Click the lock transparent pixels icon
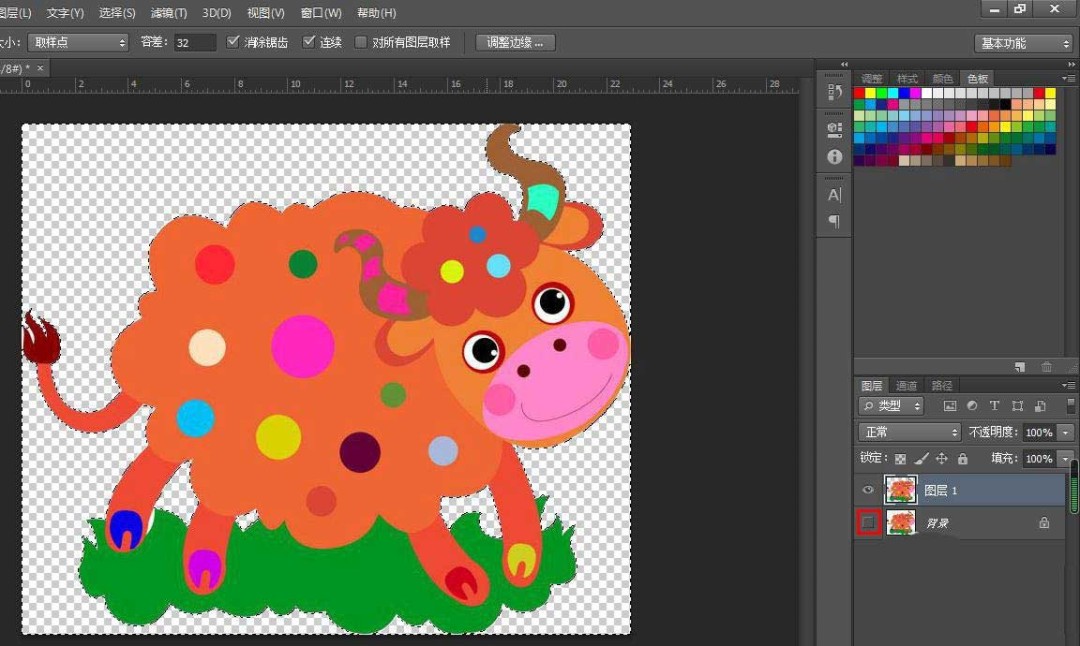Image resolution: width=1080 pixels, height=646 pixels. [x=900, y=459]
